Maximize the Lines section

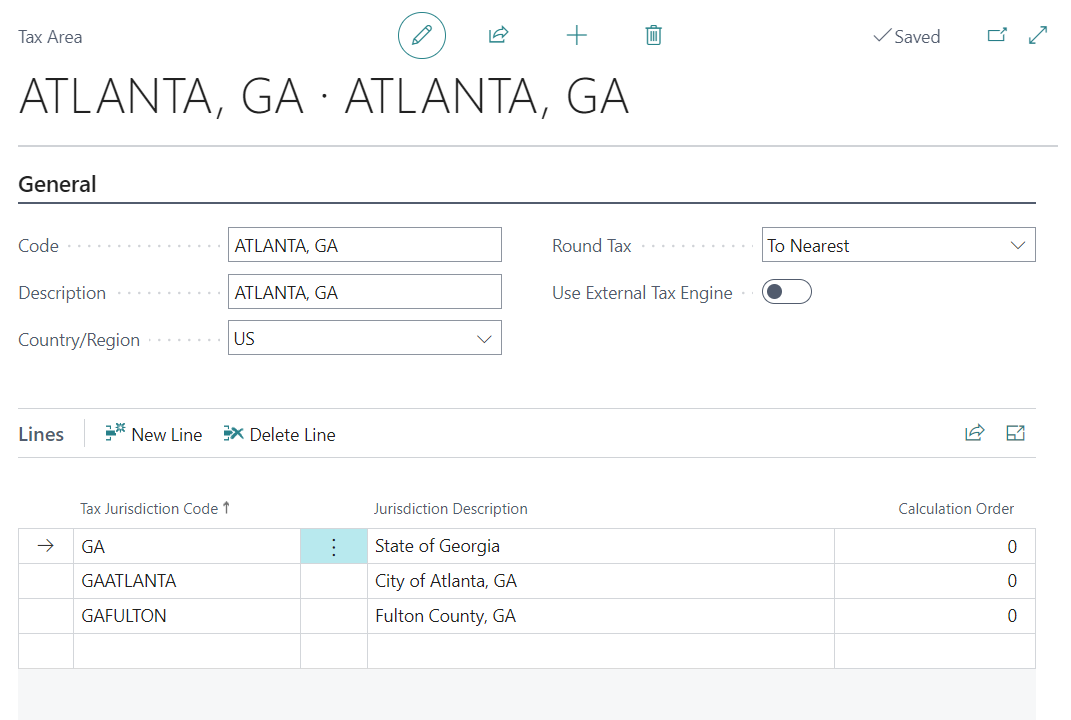coord(1016,433)
